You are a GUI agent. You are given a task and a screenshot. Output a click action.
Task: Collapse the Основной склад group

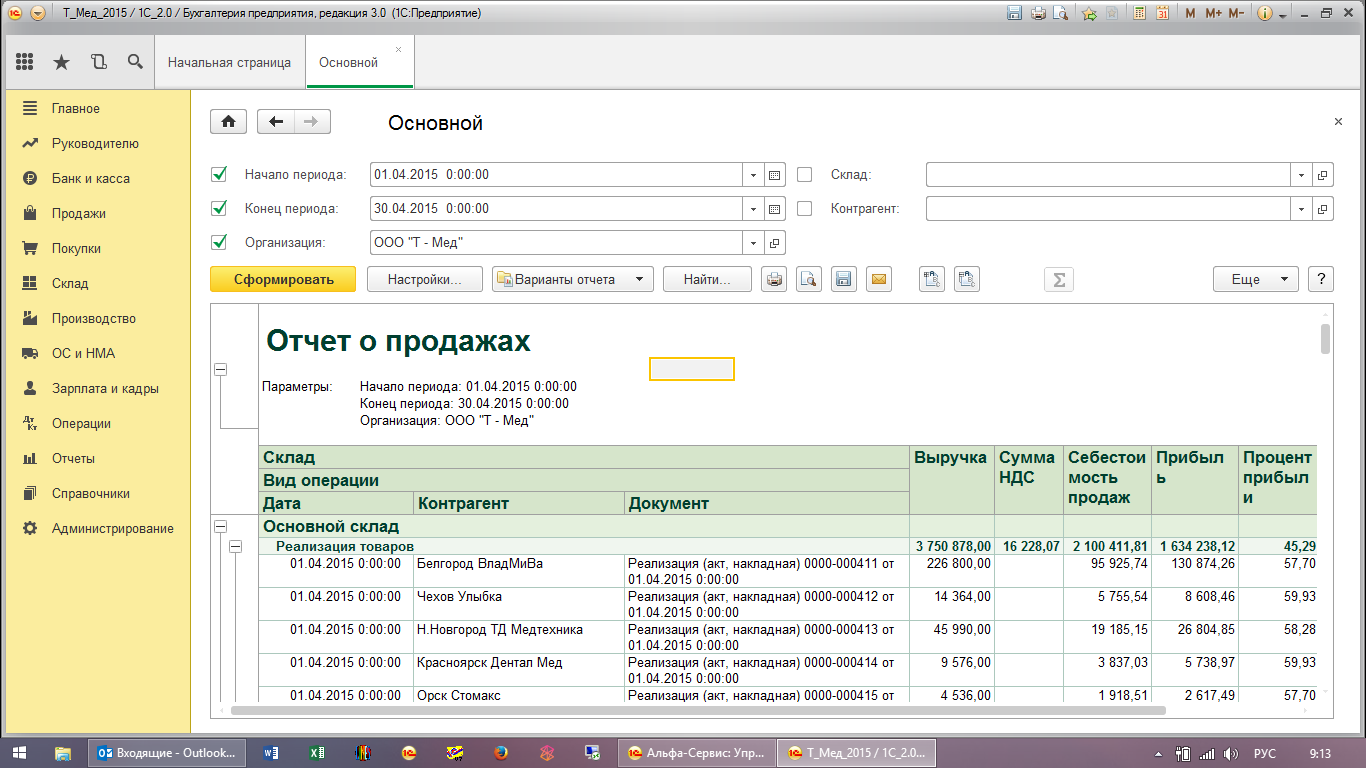click(x=221, y=526)
